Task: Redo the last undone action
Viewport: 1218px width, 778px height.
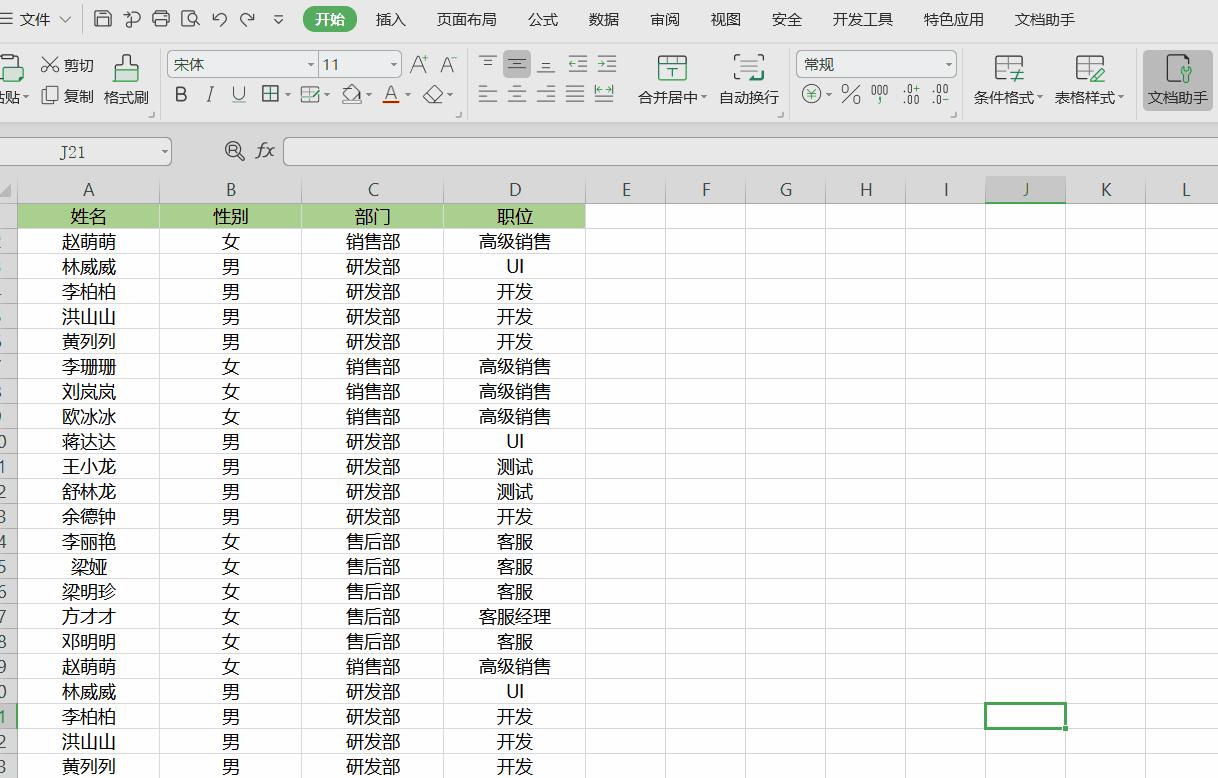Action: pyautogui.click(x=248, y=19)
